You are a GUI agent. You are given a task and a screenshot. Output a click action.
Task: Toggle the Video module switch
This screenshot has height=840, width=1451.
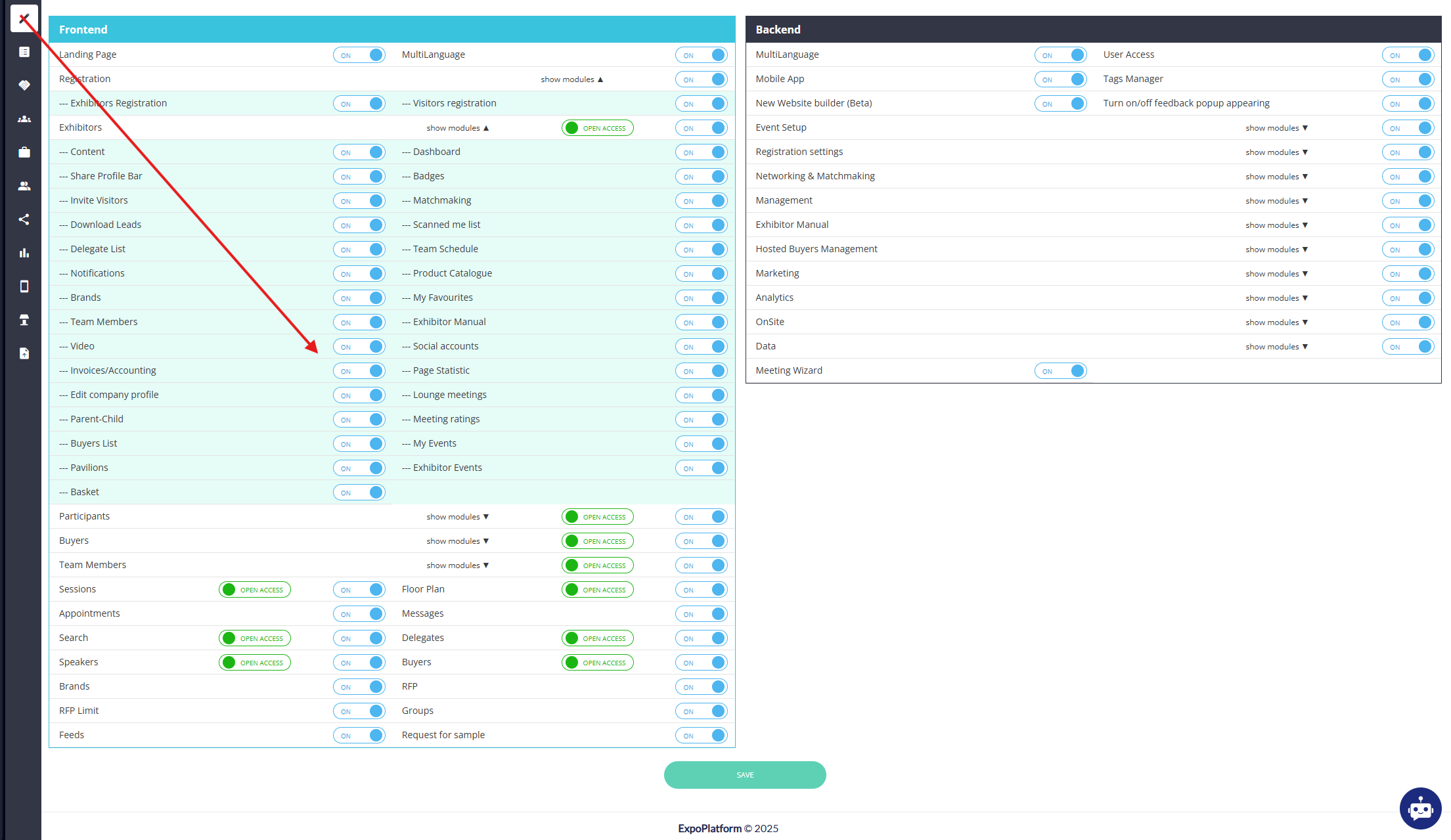click(x=359, y=347)
